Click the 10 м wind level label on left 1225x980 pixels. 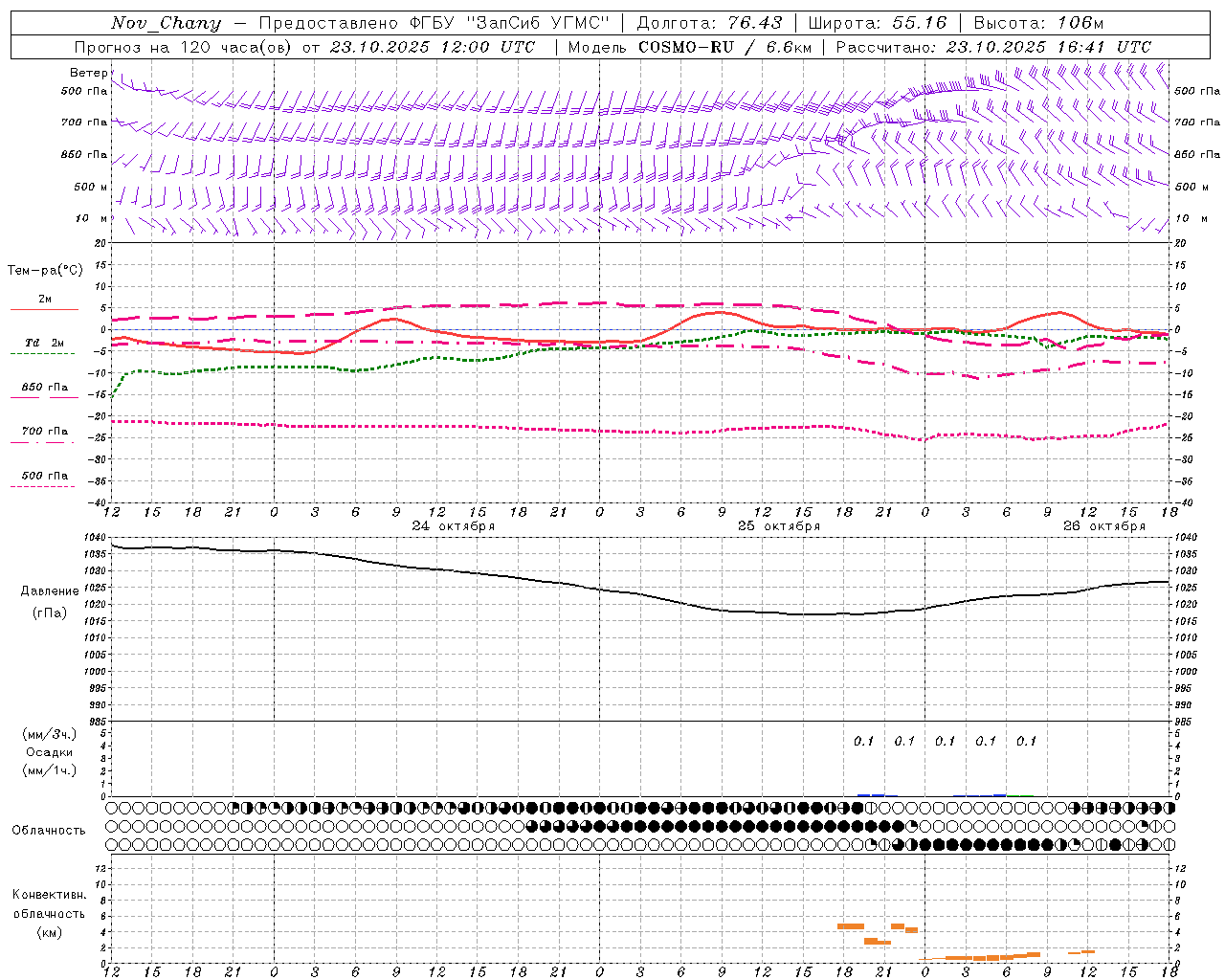pos(91,218)
